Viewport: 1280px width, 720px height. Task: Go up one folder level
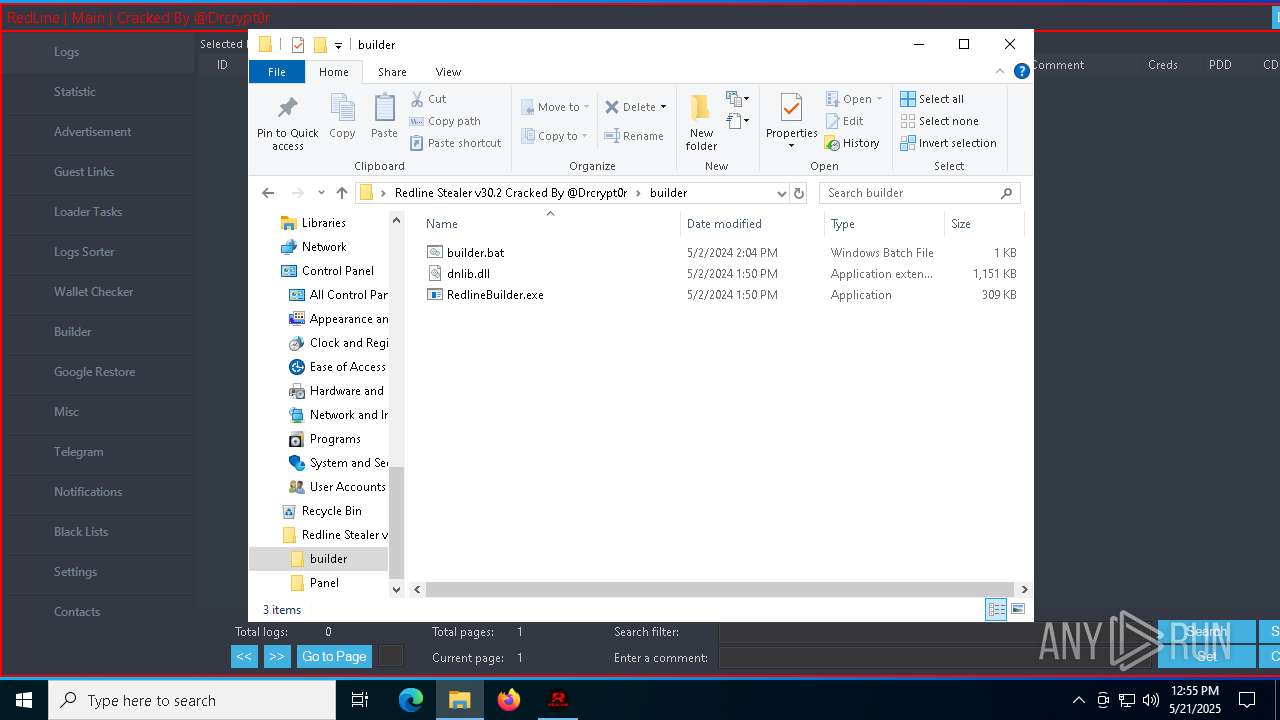pos(342,193)
